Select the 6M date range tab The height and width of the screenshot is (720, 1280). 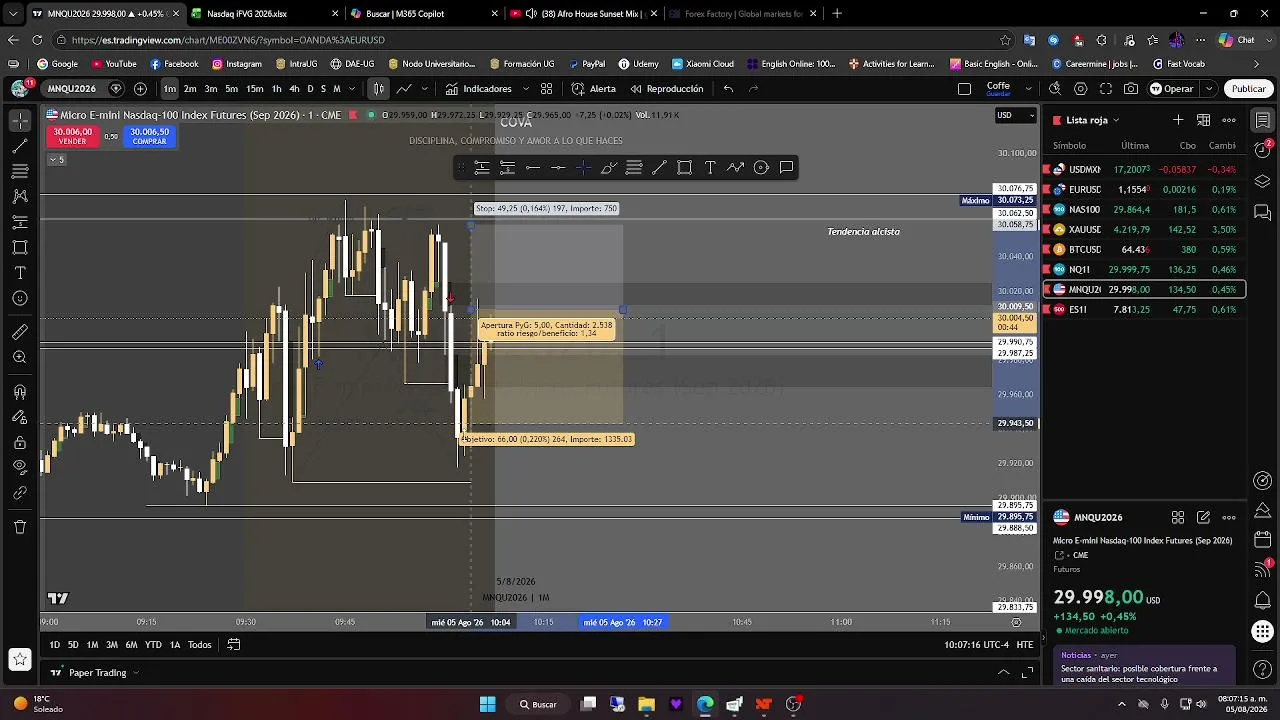click(x=131, y=645)
